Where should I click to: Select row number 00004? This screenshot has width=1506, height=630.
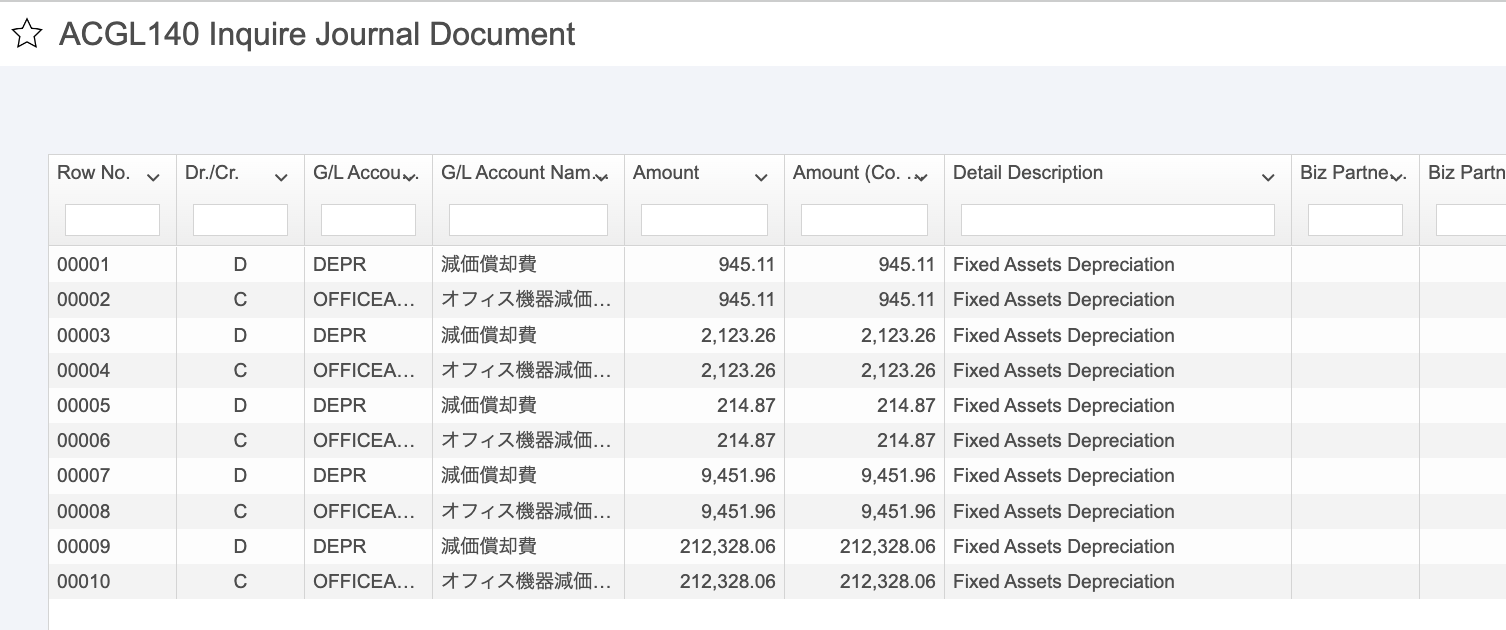click(x=84, y=370)
